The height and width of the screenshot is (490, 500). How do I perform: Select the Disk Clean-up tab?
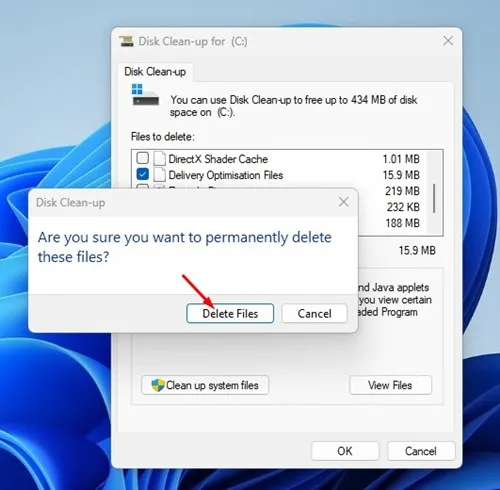click(x=155, y=72)
